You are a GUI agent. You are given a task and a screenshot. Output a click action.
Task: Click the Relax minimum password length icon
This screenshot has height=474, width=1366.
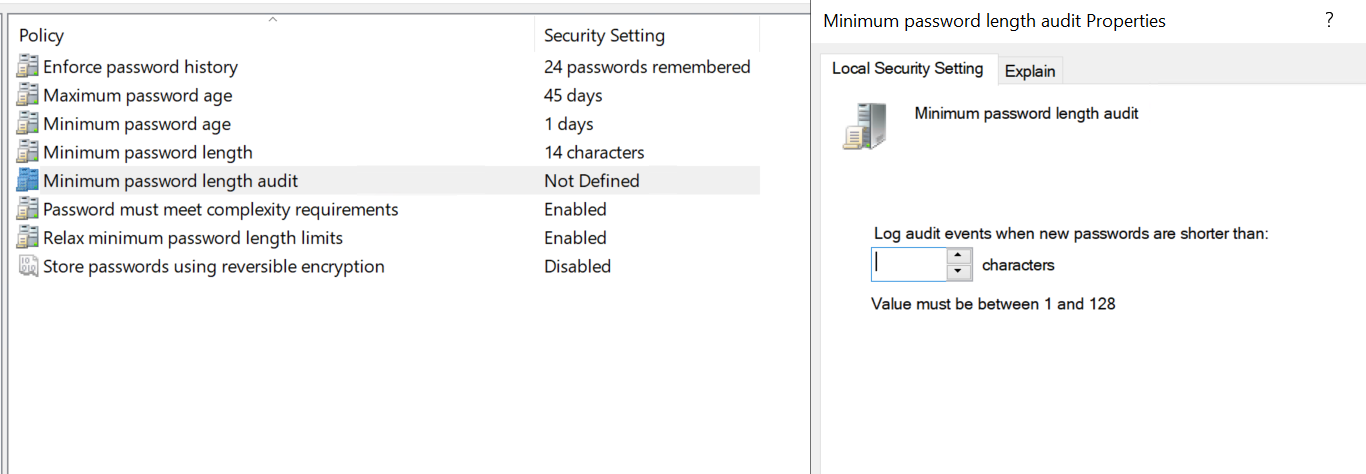point(28,238)
